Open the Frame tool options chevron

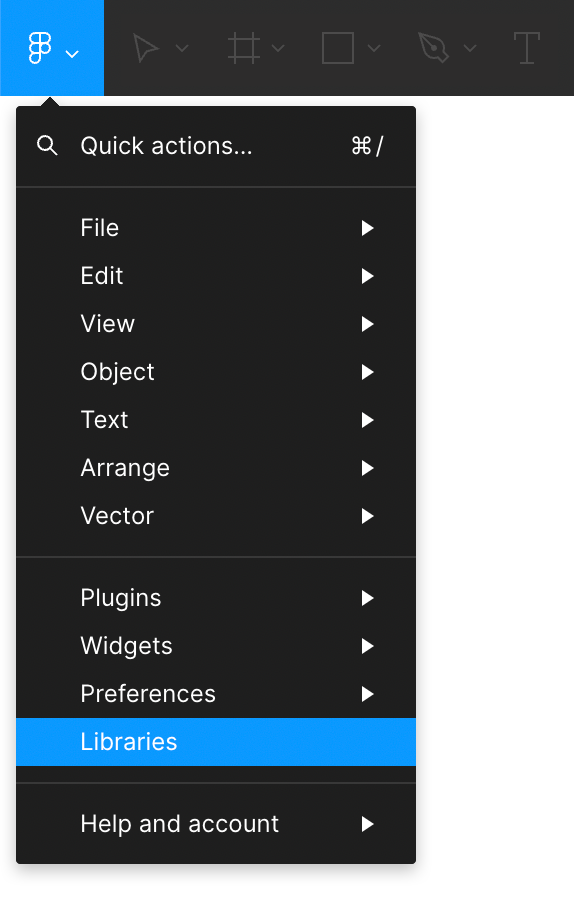279,48
